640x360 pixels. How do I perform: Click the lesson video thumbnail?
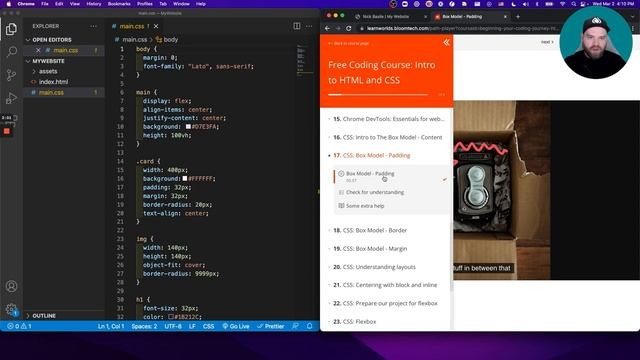546,190
